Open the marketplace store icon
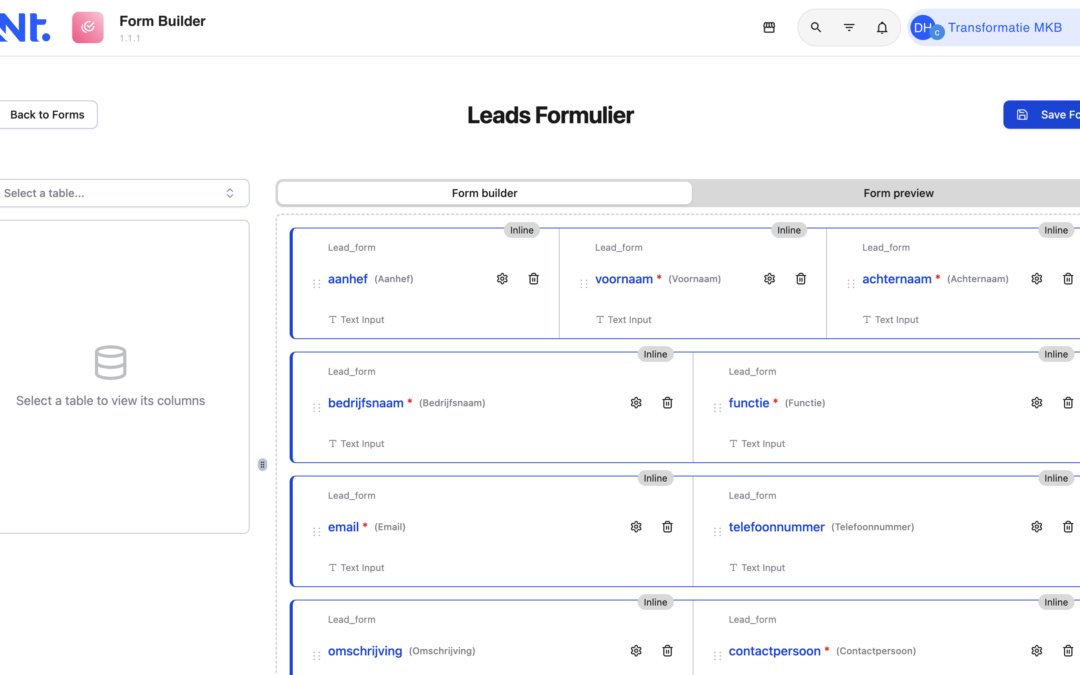 point(769,28)
